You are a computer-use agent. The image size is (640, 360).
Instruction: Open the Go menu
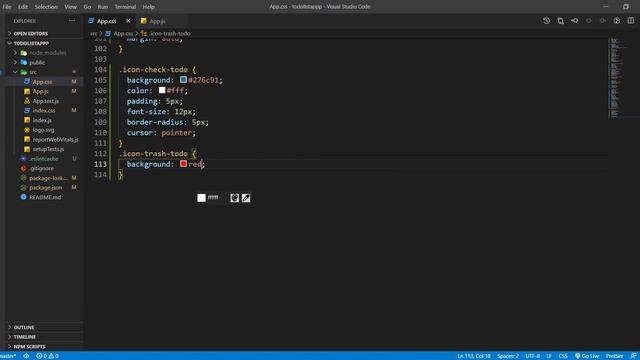[x=87, y=7]
